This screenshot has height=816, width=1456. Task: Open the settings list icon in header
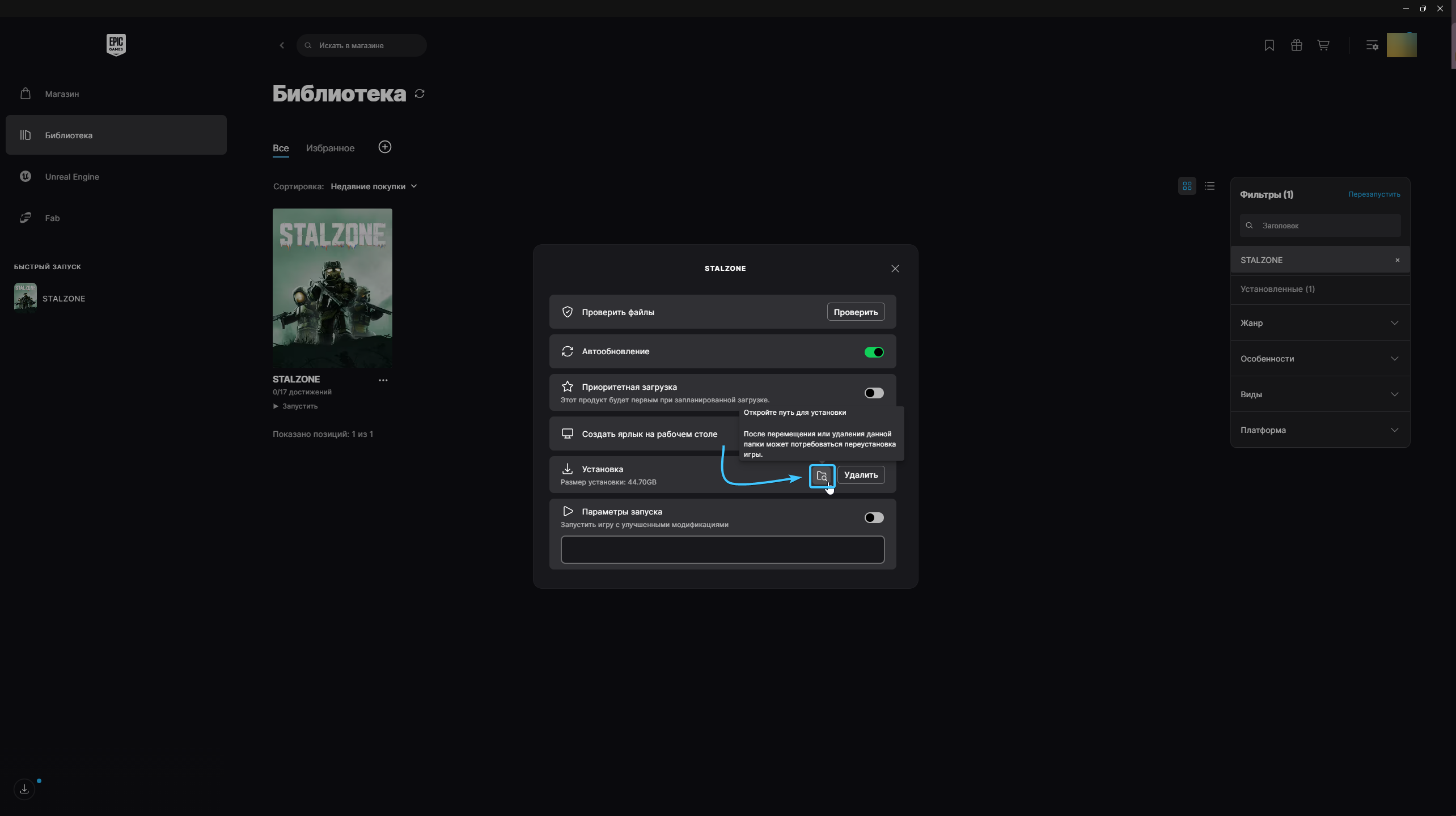point(1372,45)
